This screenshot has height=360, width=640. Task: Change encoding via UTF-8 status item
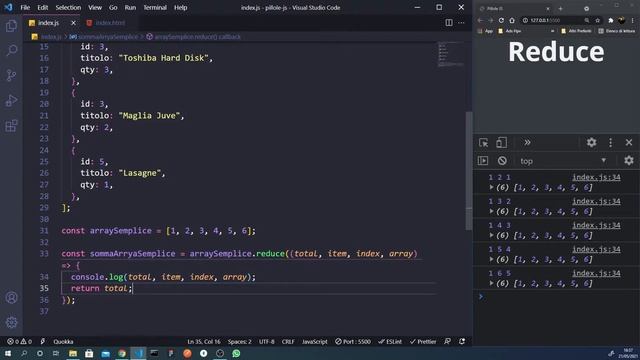coord(267,342)
